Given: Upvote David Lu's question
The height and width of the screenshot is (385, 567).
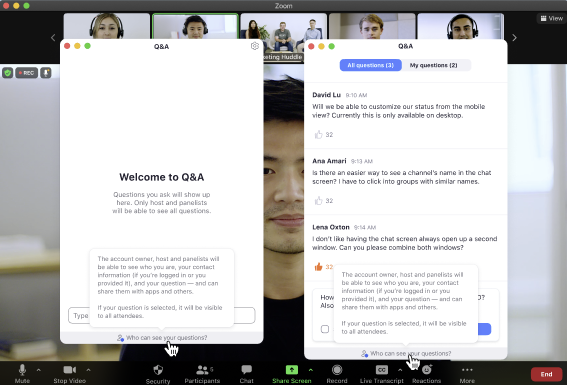Looking at the screenshot, I should (318, 135).
